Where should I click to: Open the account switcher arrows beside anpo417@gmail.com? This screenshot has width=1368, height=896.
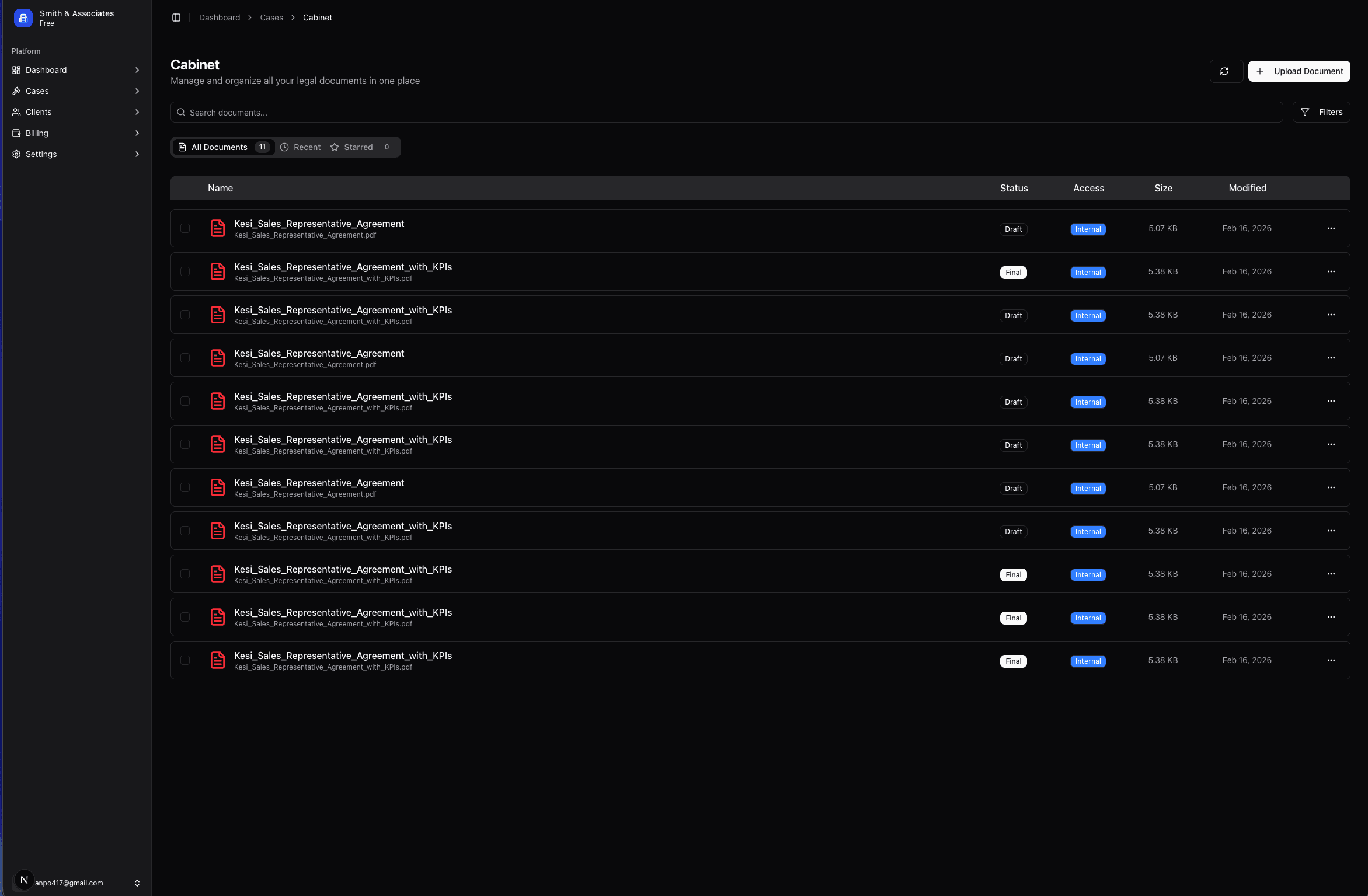pos(137,883)
